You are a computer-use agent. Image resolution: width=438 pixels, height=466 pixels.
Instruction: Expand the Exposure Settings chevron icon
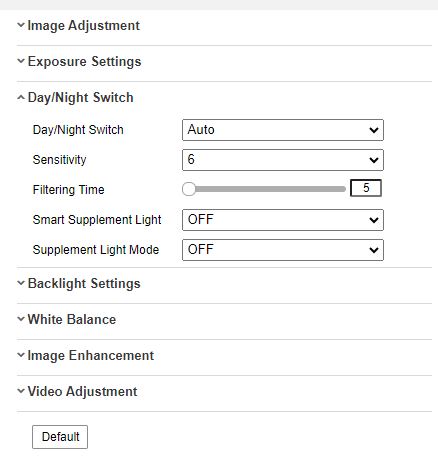pos(21,61)
